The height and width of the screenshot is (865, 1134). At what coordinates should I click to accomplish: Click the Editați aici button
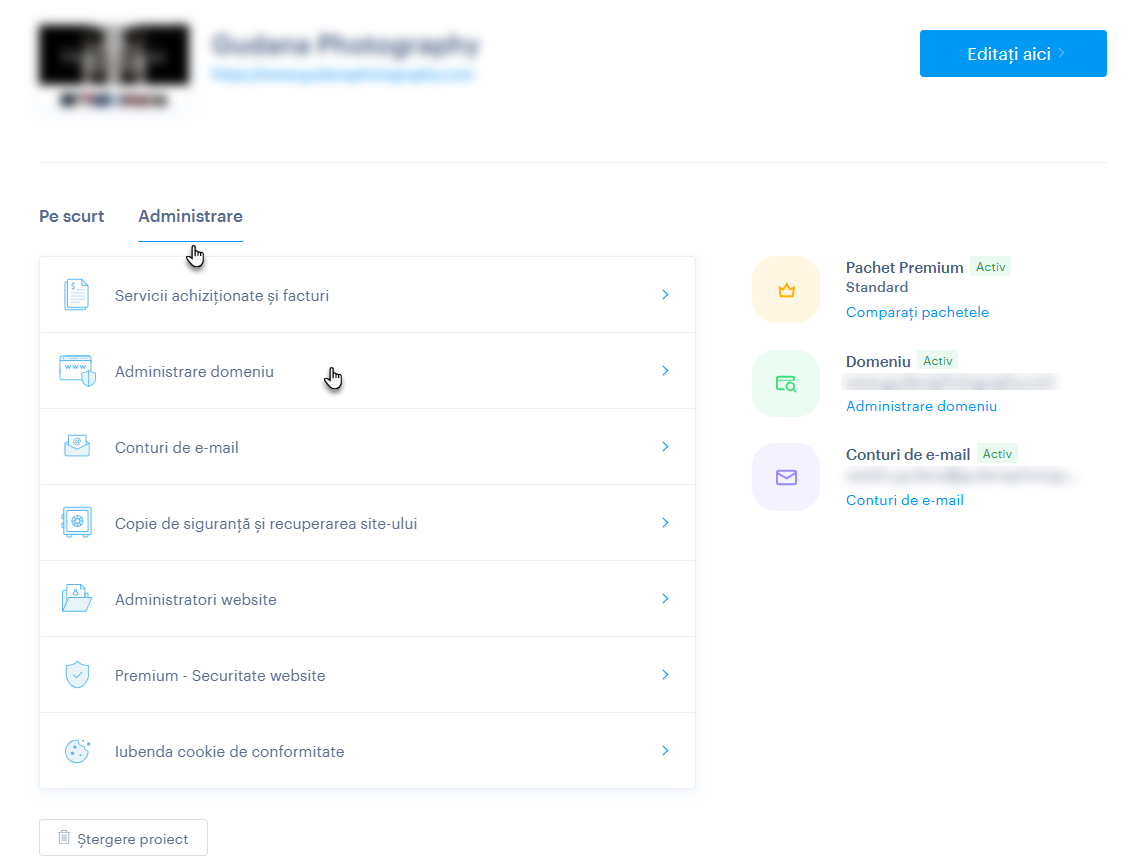pos(1013,54)
